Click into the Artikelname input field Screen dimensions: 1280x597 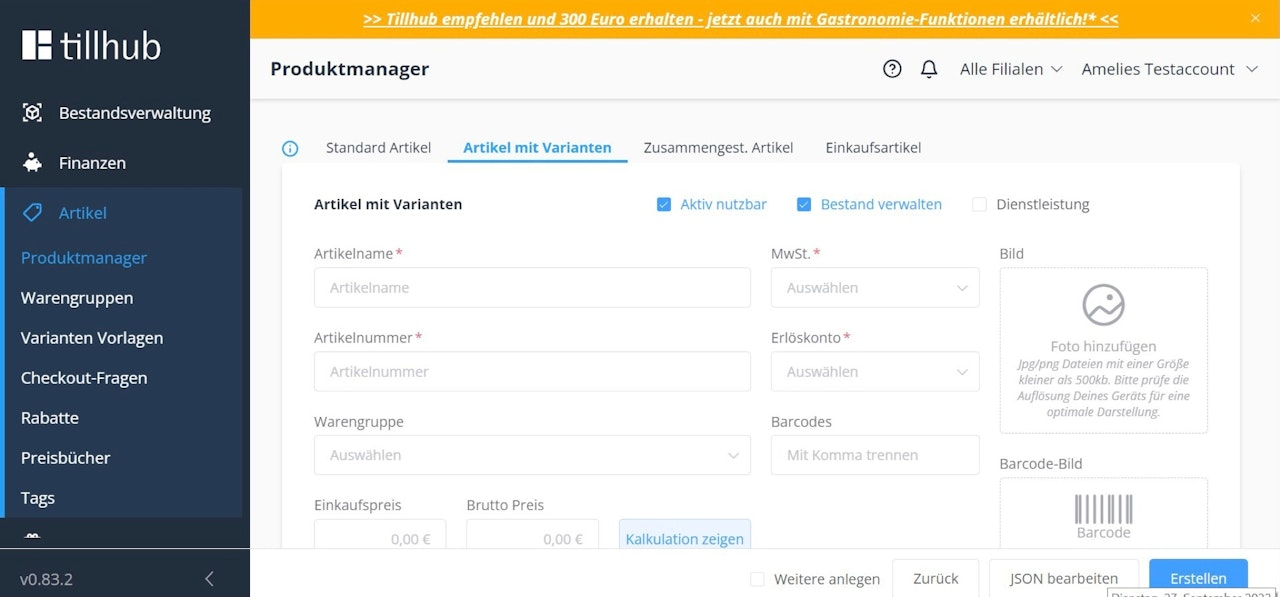532,287
